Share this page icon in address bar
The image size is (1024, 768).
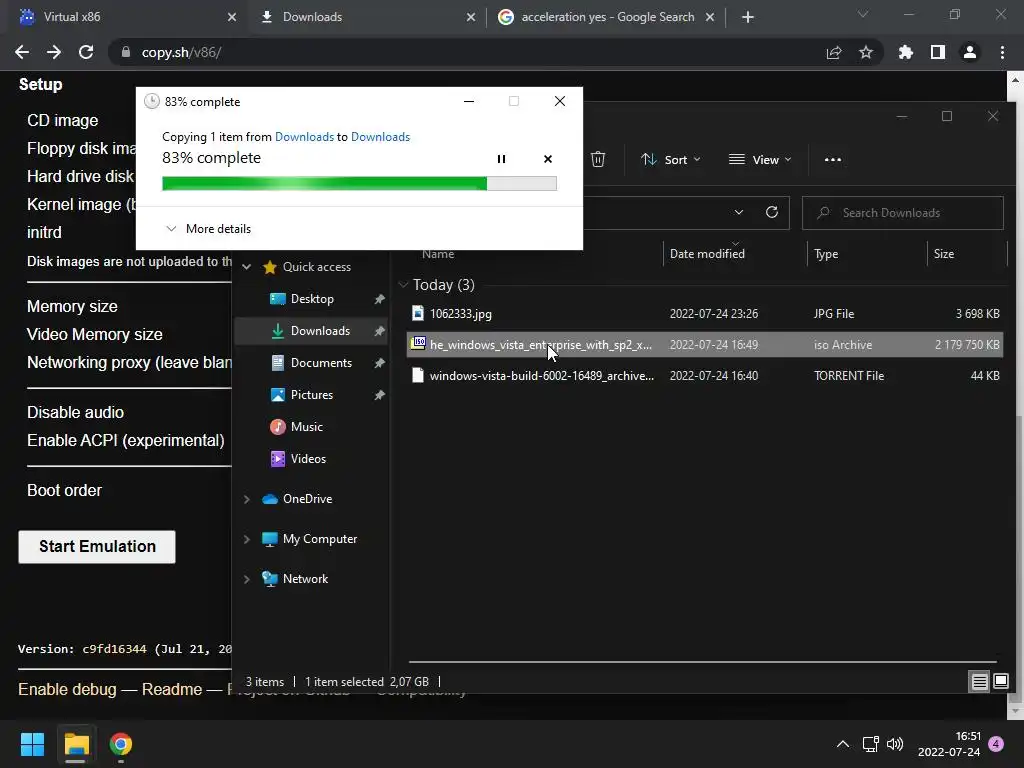tap(833, 52)
